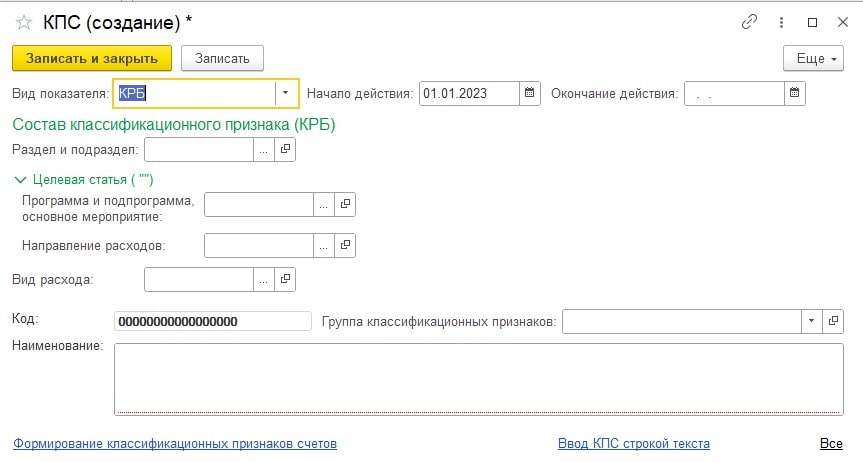Click Записать и закрыть button
Viewport: 863px width, 462px height.
[x=92, y=58]
